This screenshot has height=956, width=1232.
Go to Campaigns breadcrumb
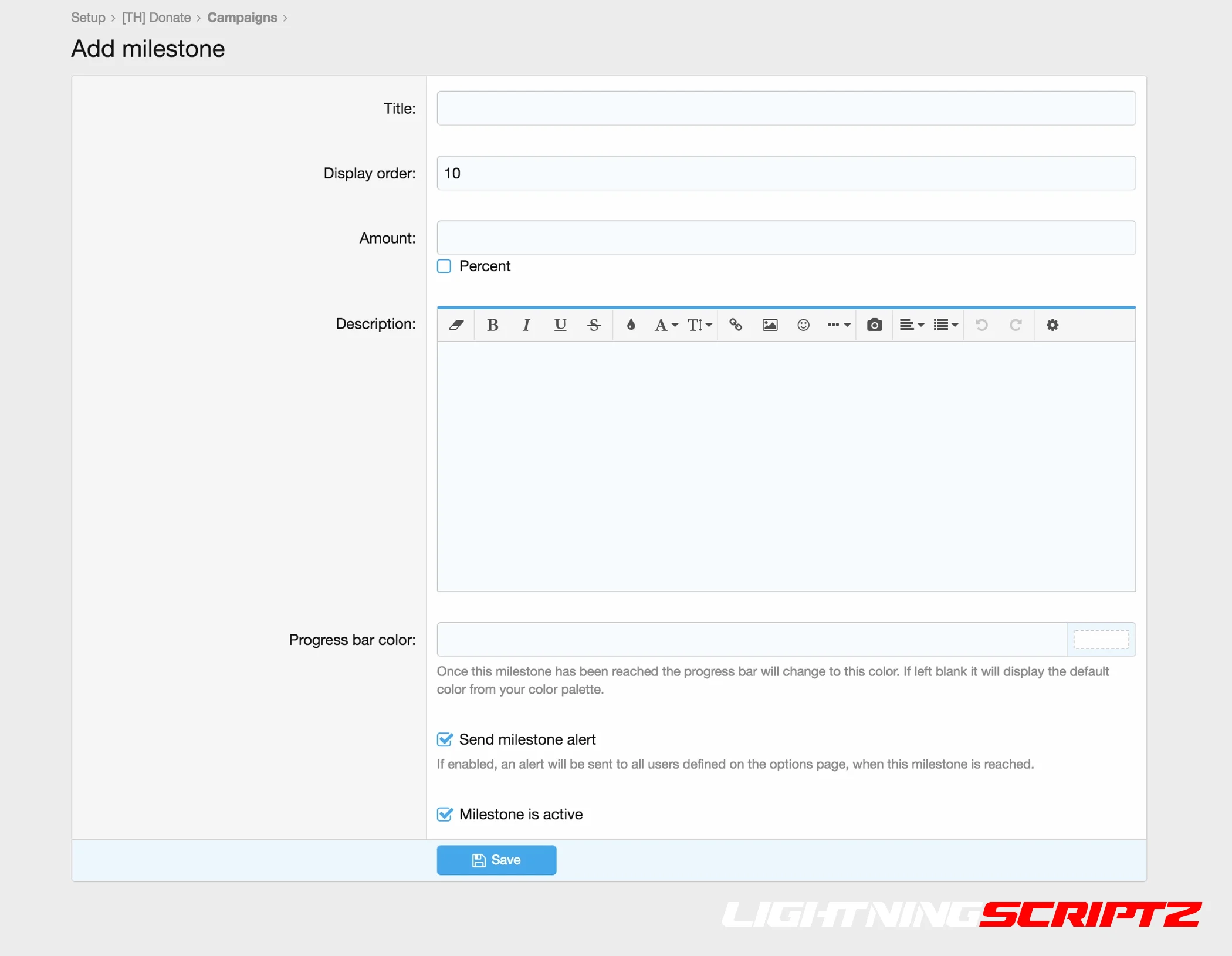coord(242,18)
